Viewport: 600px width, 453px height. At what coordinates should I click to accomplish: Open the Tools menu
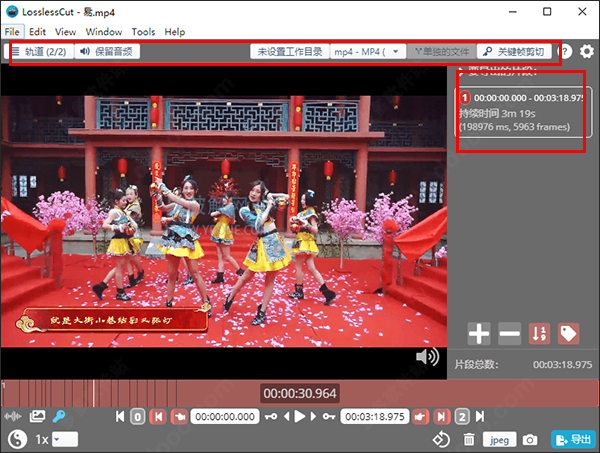point(143,32)
